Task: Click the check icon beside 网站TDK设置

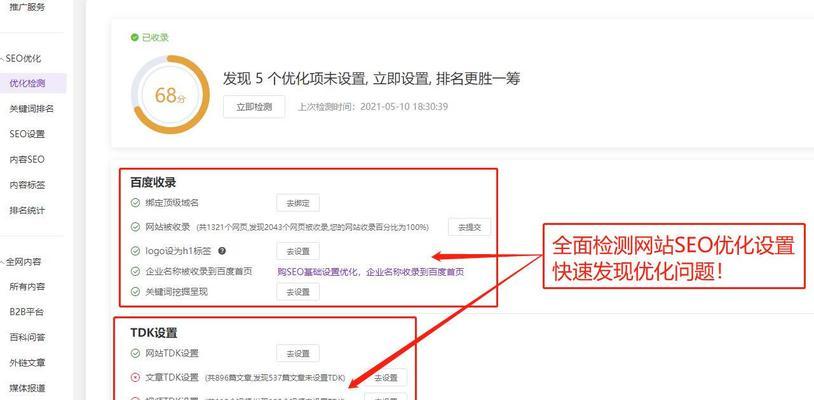Action: coord(135,353)
